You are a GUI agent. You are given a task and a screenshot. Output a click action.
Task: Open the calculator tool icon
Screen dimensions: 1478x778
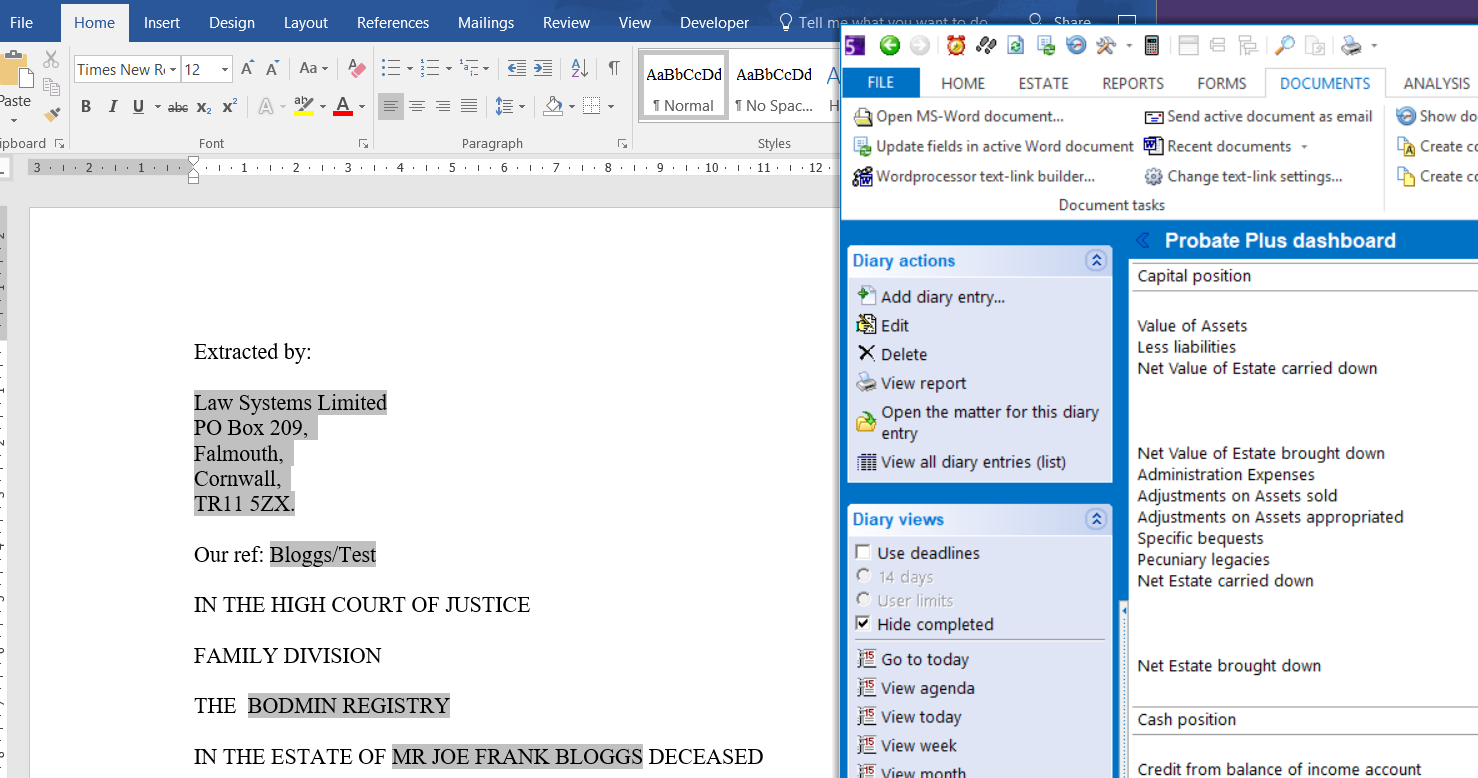click(x=1152, y=45)
